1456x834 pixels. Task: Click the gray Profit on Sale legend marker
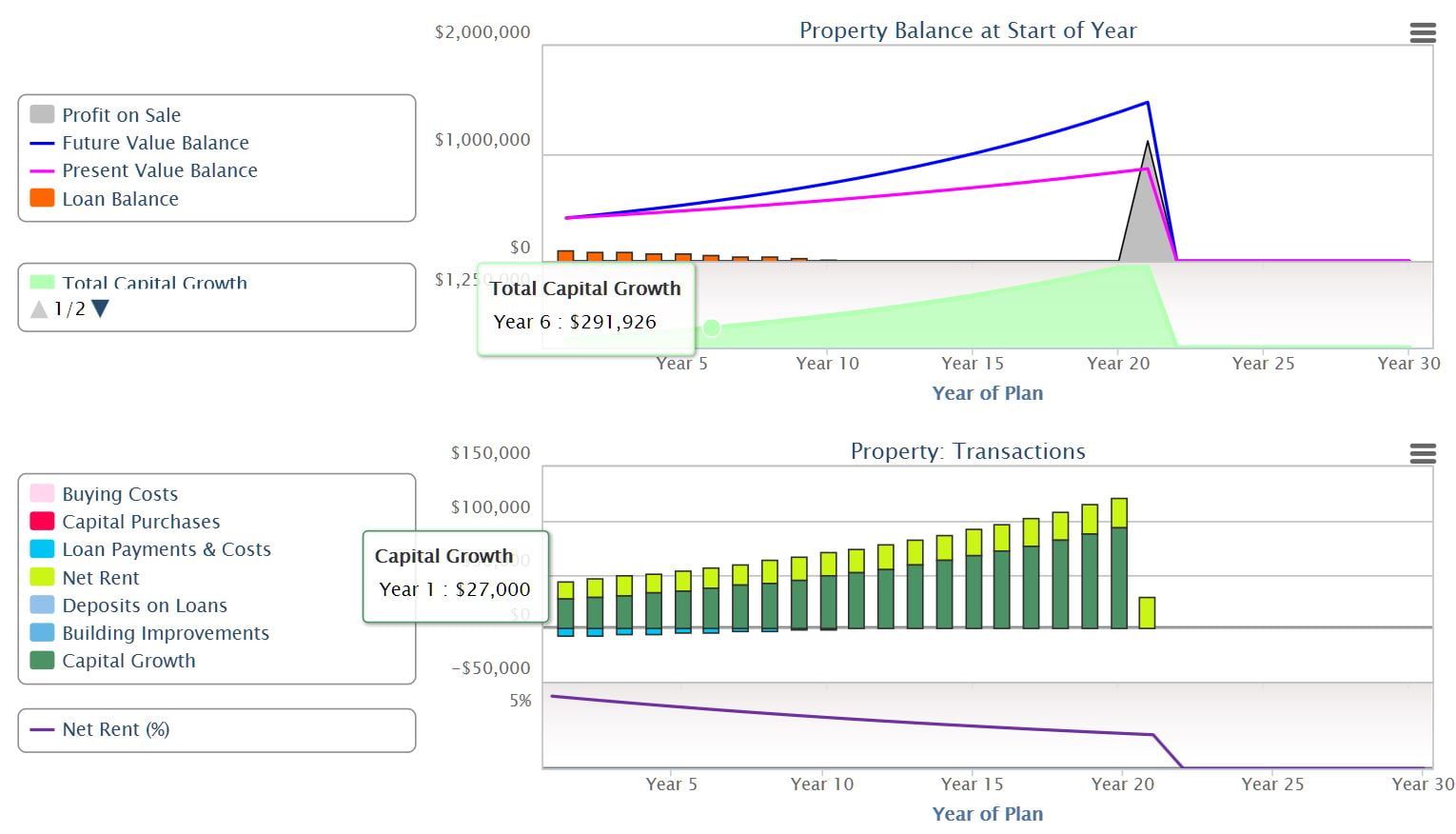pos(42,113)
